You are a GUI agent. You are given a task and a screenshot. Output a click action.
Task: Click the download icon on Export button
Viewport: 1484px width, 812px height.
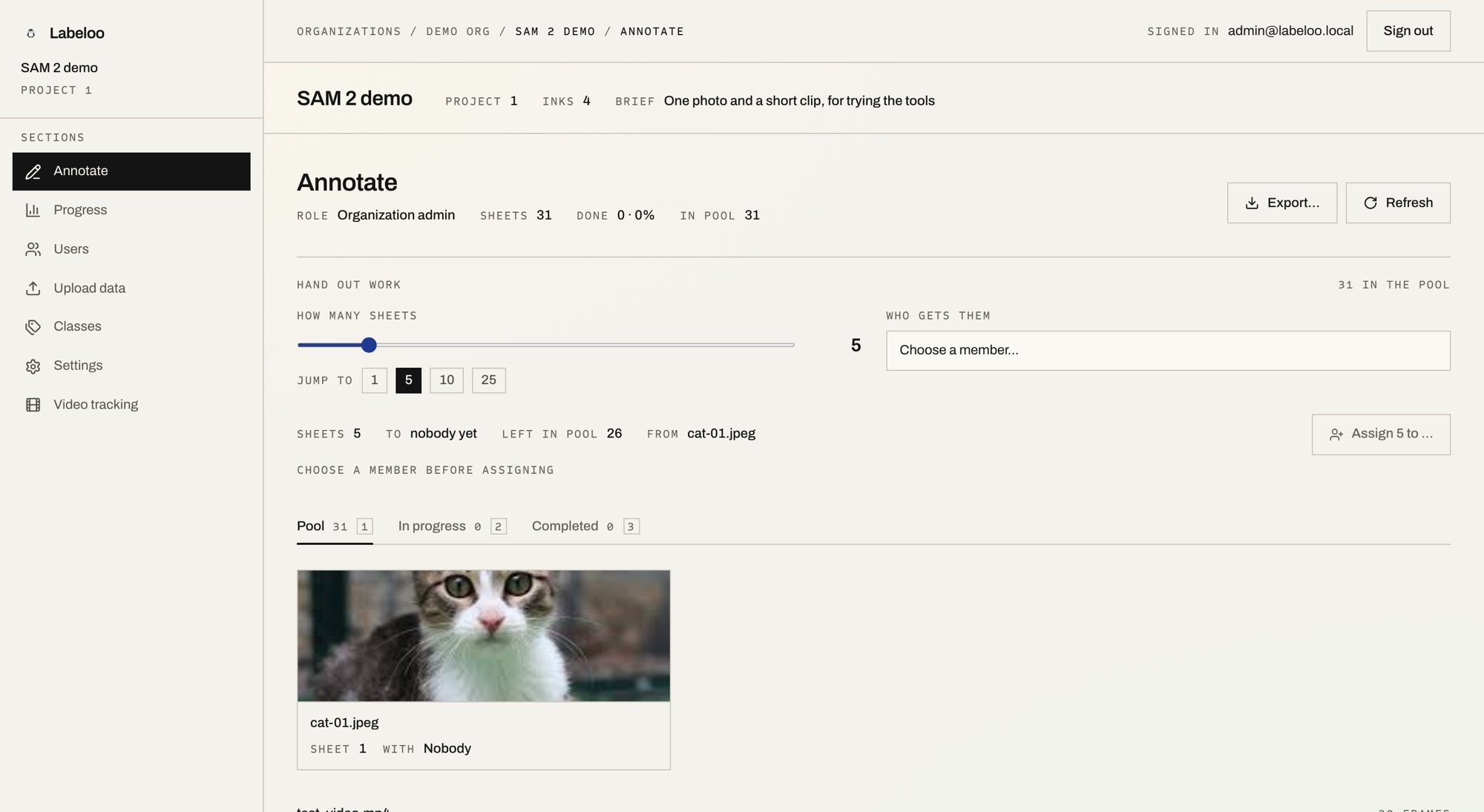[x=1252, y=203]
